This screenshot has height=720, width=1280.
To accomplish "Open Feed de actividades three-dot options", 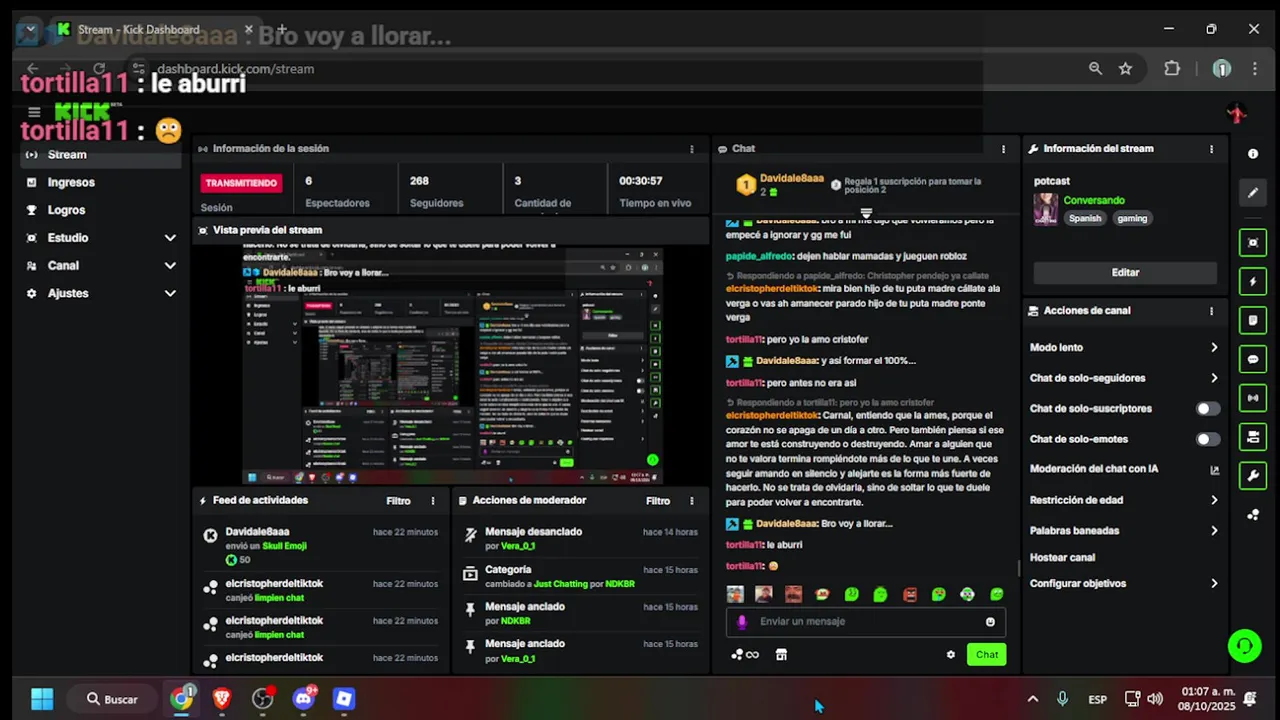I will [433, 501].
